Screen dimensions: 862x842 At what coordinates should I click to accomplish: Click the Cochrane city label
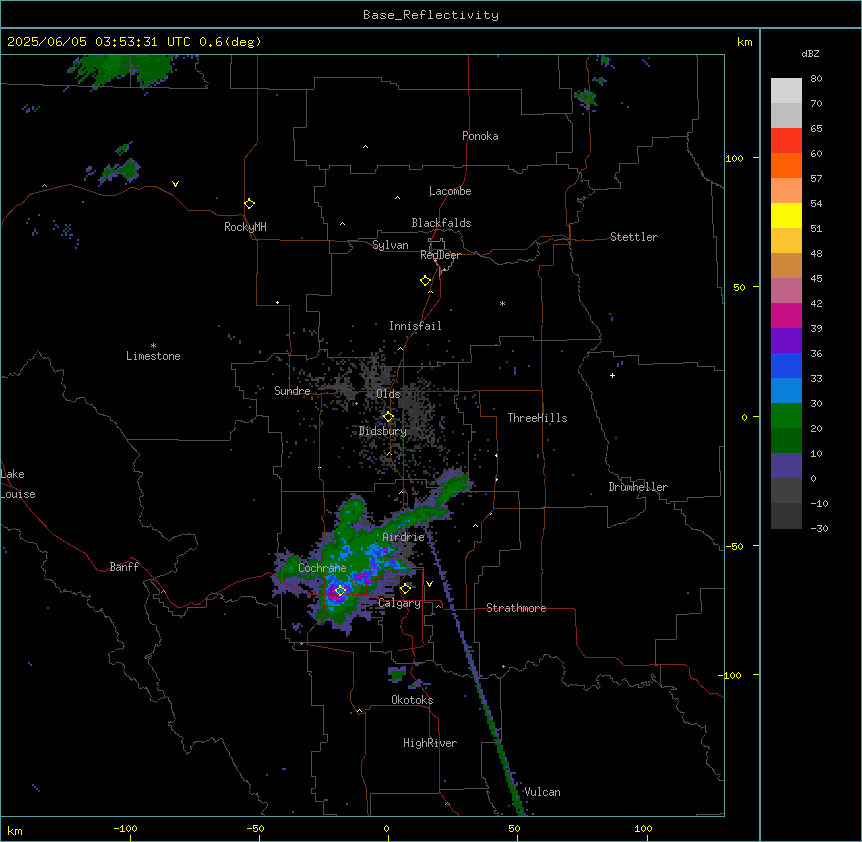point(322,568)
